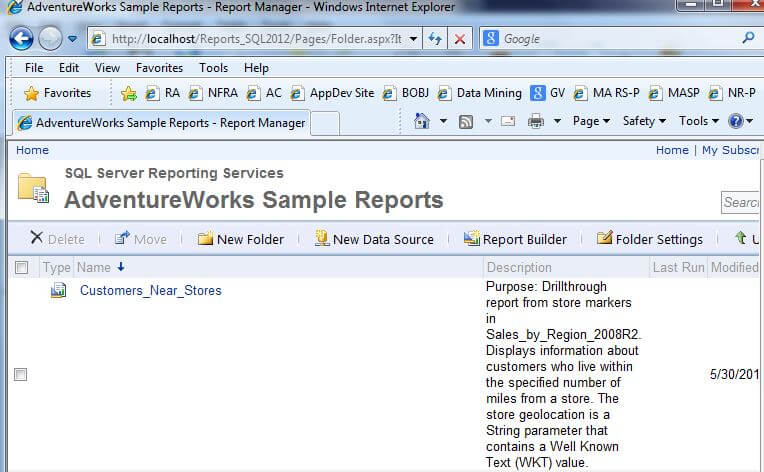Image resolution: width=764 pixels, height=472 pixels.
Task: Sort by the Description column header
Action: tap(519, 267)
